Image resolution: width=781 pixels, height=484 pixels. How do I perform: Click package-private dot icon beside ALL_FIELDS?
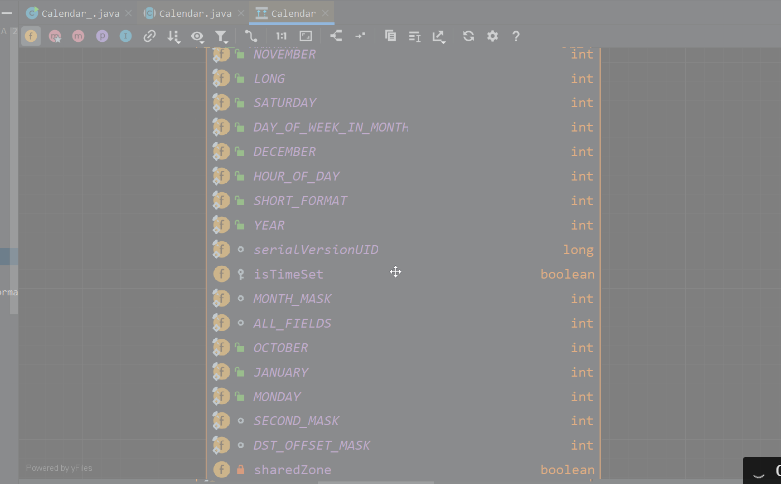[x=241, y=323]
